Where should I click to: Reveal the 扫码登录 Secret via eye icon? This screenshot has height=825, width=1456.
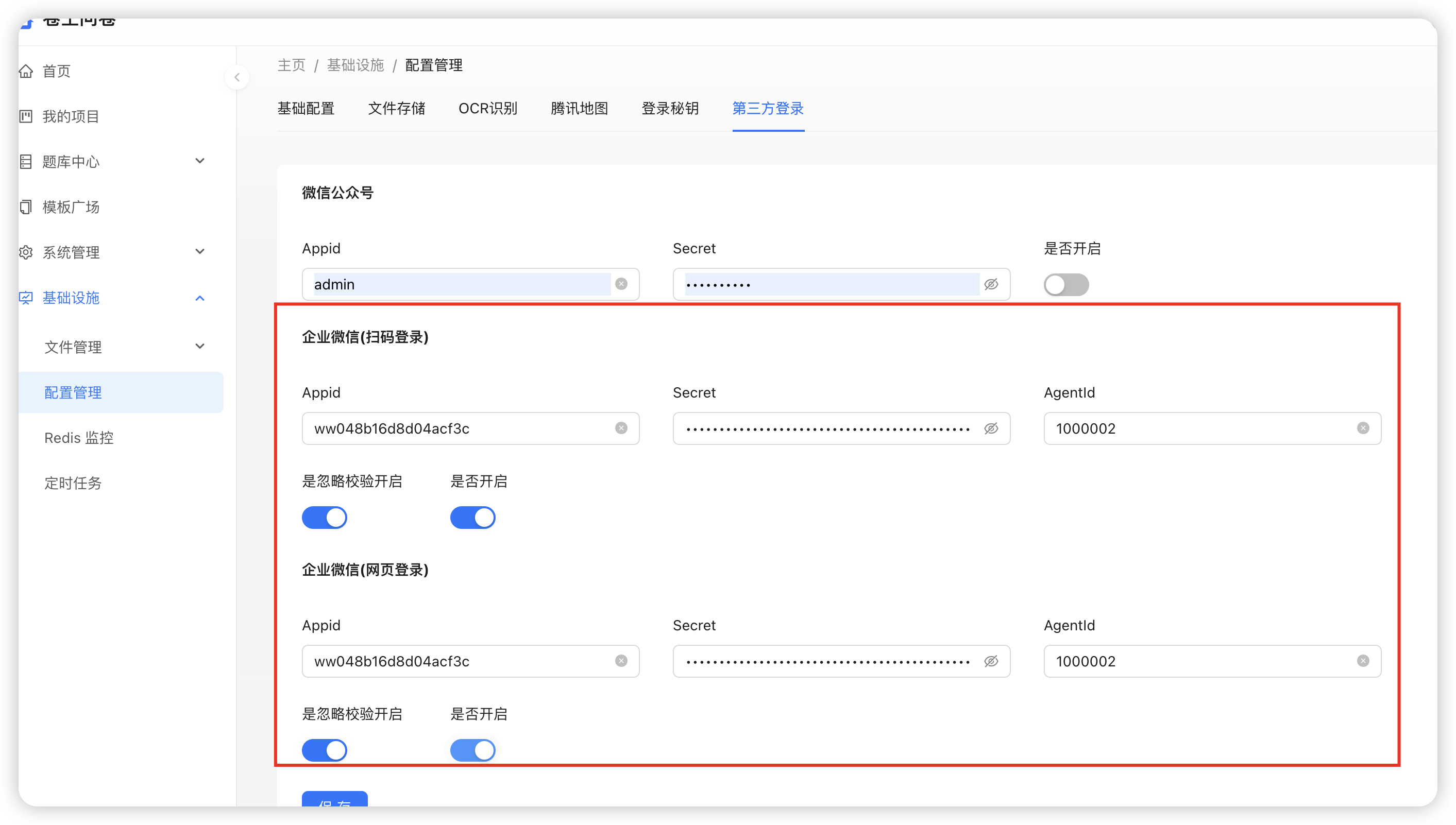pyautogui.click(x=991, y=428)
